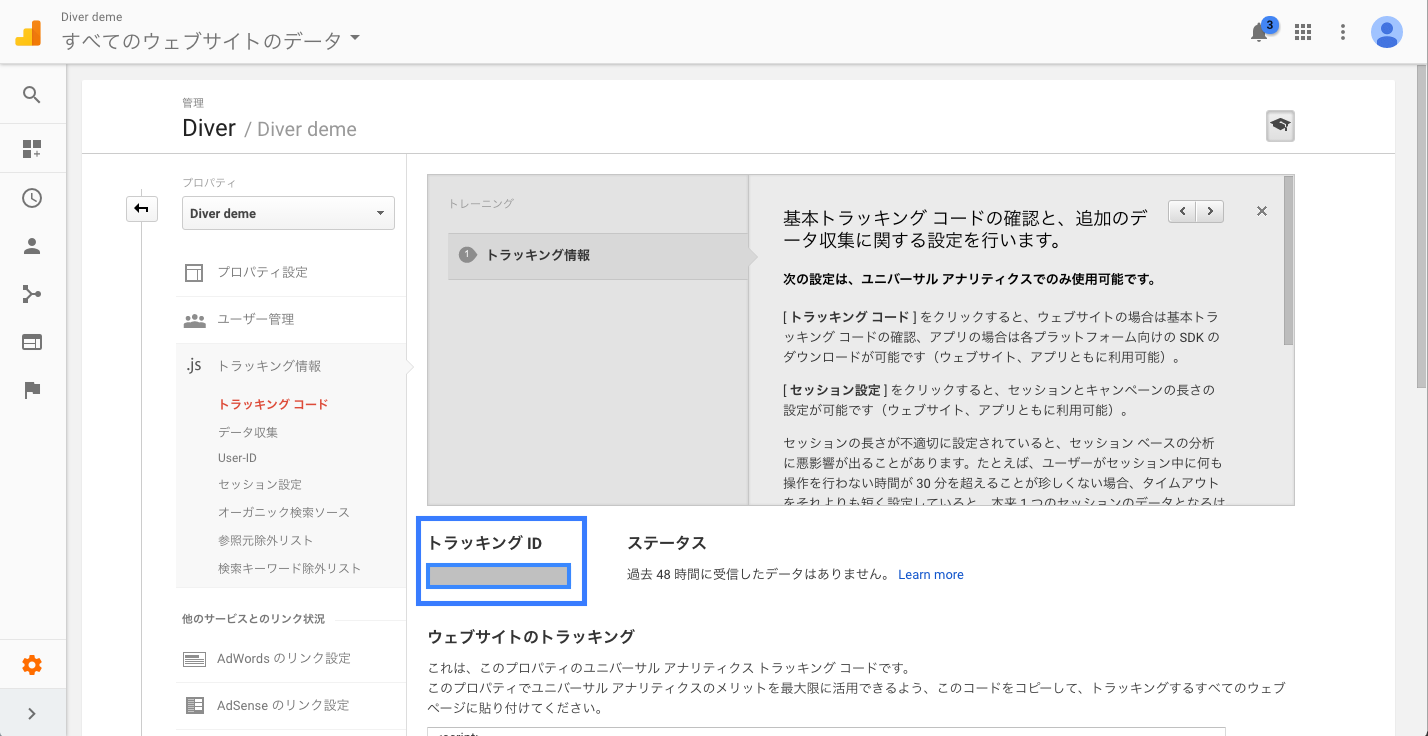The image size is (1428, 736).
Task: Open AdWords のリンク設定
Action: click(x=283, y=659)
